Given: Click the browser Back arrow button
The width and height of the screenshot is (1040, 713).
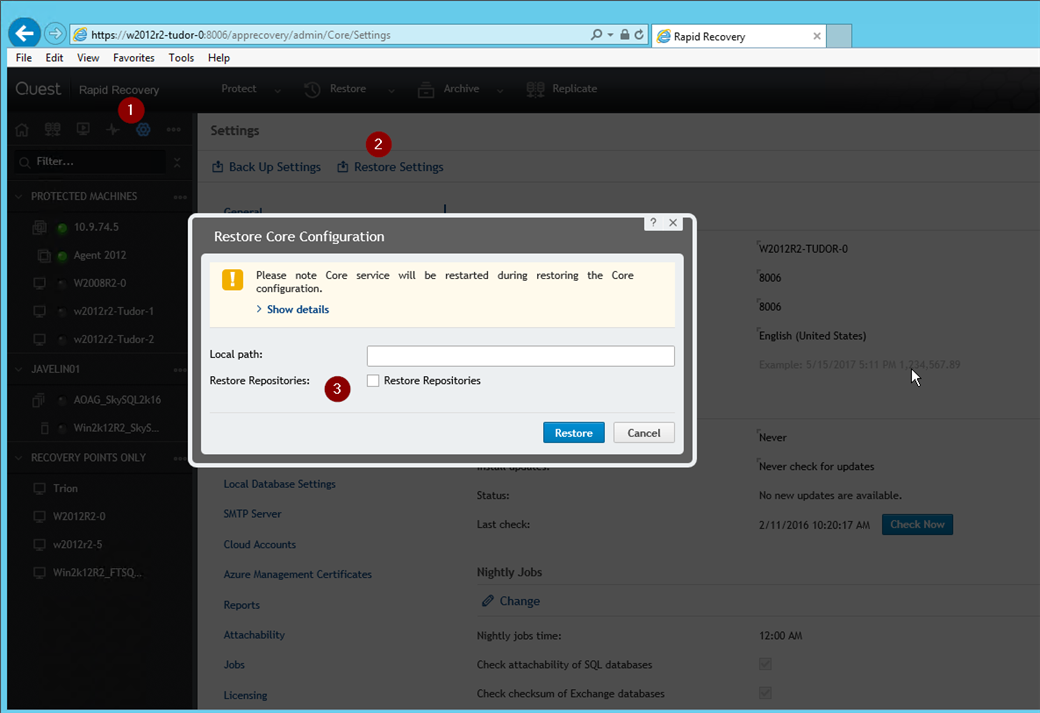Looking at the screenshot, I should pos(25,33).
